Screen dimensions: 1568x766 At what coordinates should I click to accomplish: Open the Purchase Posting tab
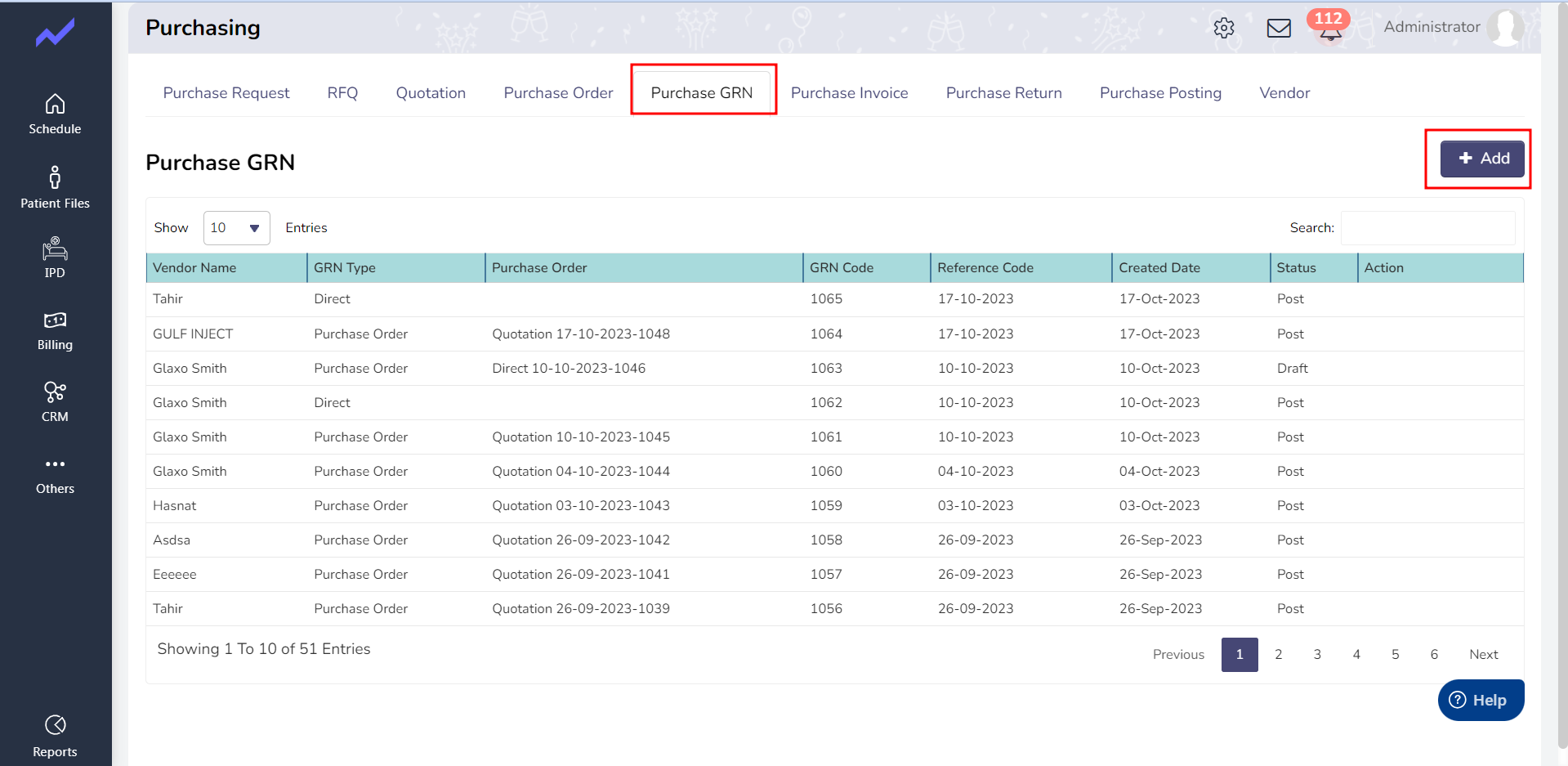tap(1160, 93)
